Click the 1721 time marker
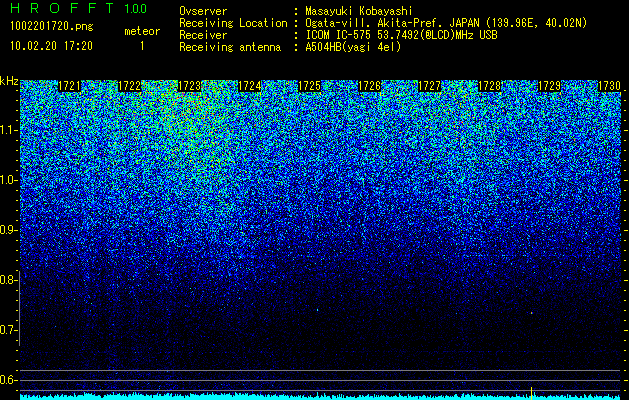Image resolution: width=629 pixels, height=400 pixels. pyautogui.click(x=69, y=86)
